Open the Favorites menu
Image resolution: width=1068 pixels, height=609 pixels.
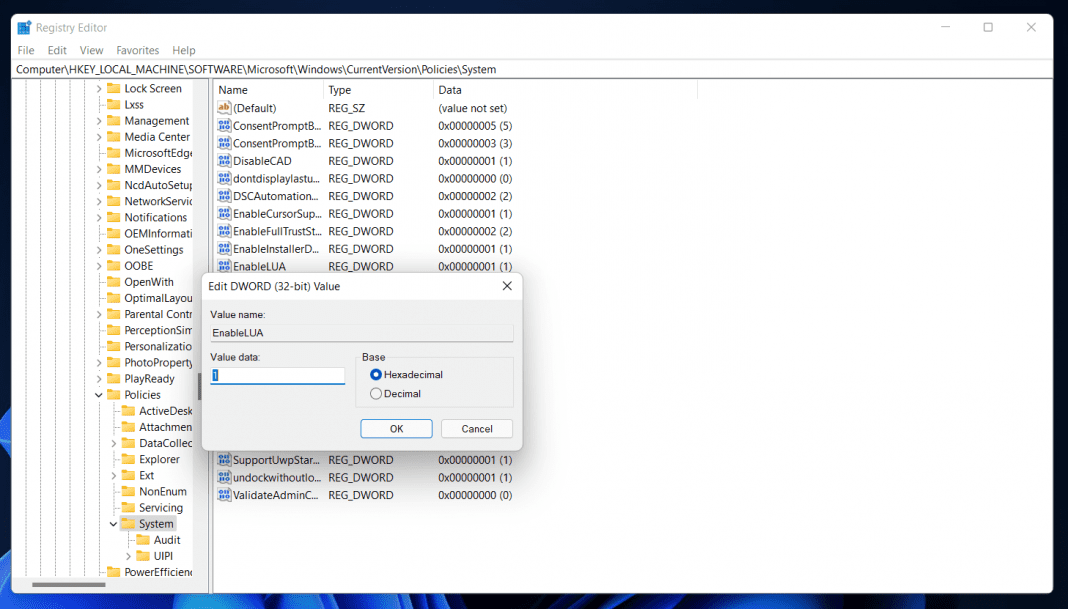[x=137, y=50]
